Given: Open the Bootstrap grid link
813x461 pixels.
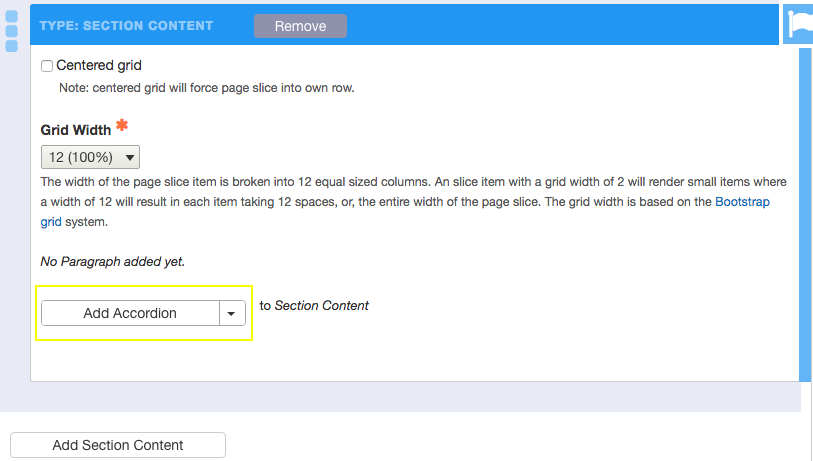Looking at the screenshot, I should [x=742, y=202].
